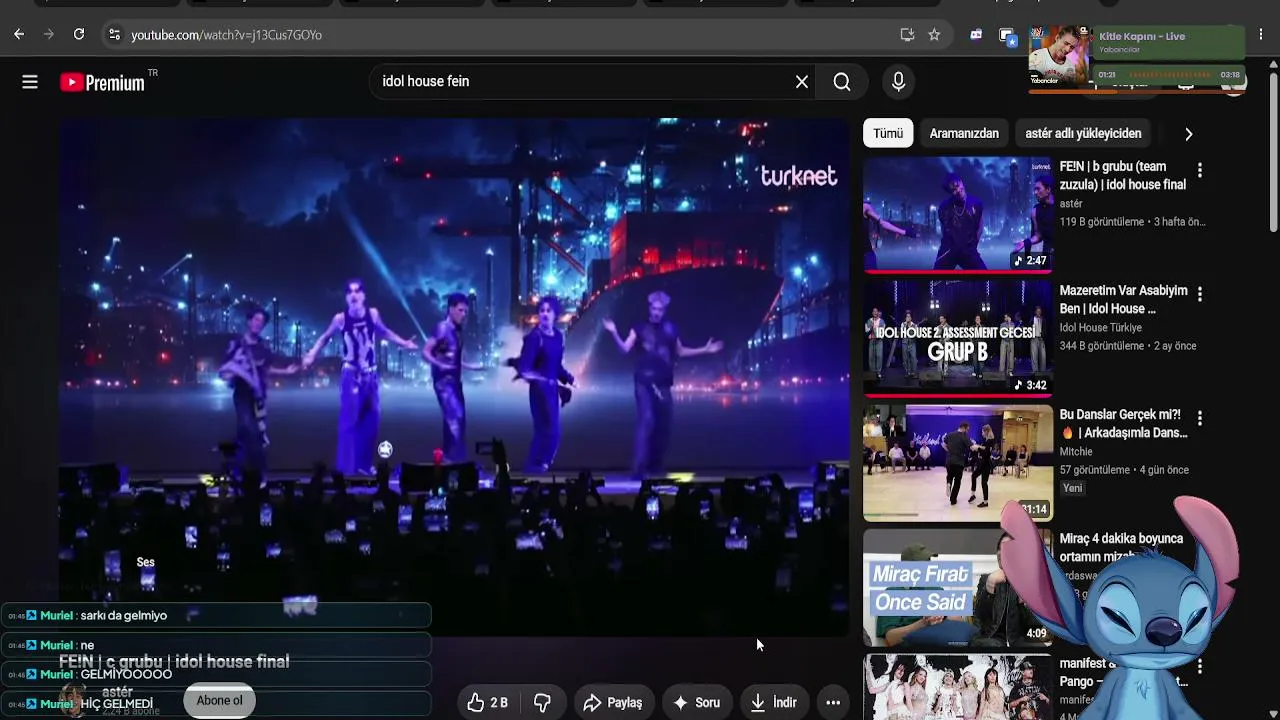The image size is (1280, 720).
Task: Clear the search box with the X
Action: pos(802,82)
